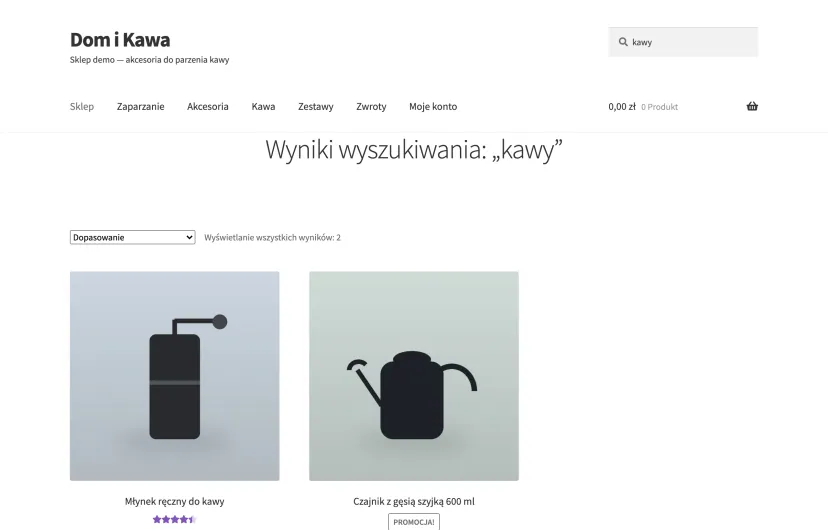Image resolution: width=828 pixels, height=530 pixels.
Task: Go to the Zaparzanie category
Action: (140, 106)
